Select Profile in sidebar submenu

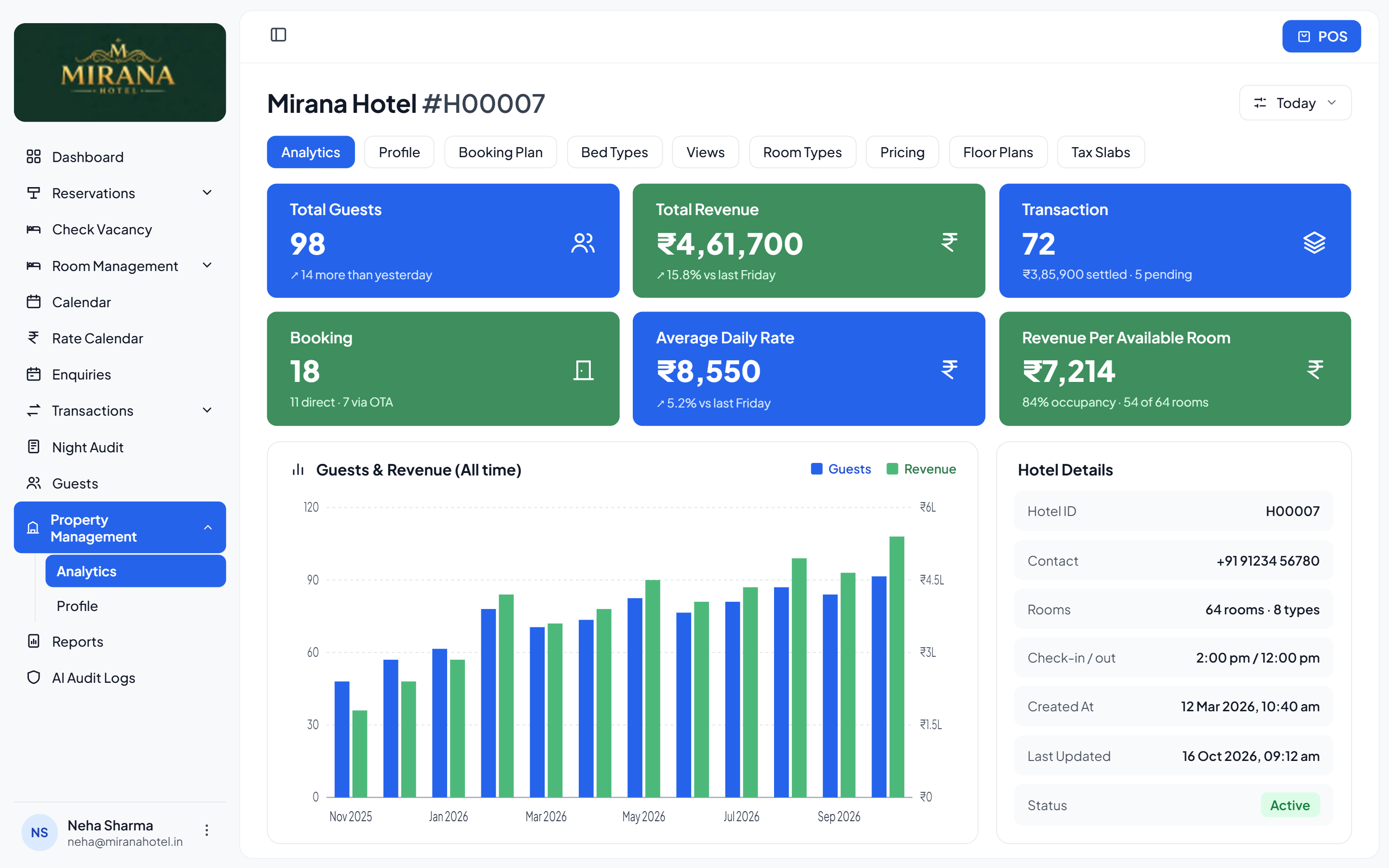click(x=136, y=606)
